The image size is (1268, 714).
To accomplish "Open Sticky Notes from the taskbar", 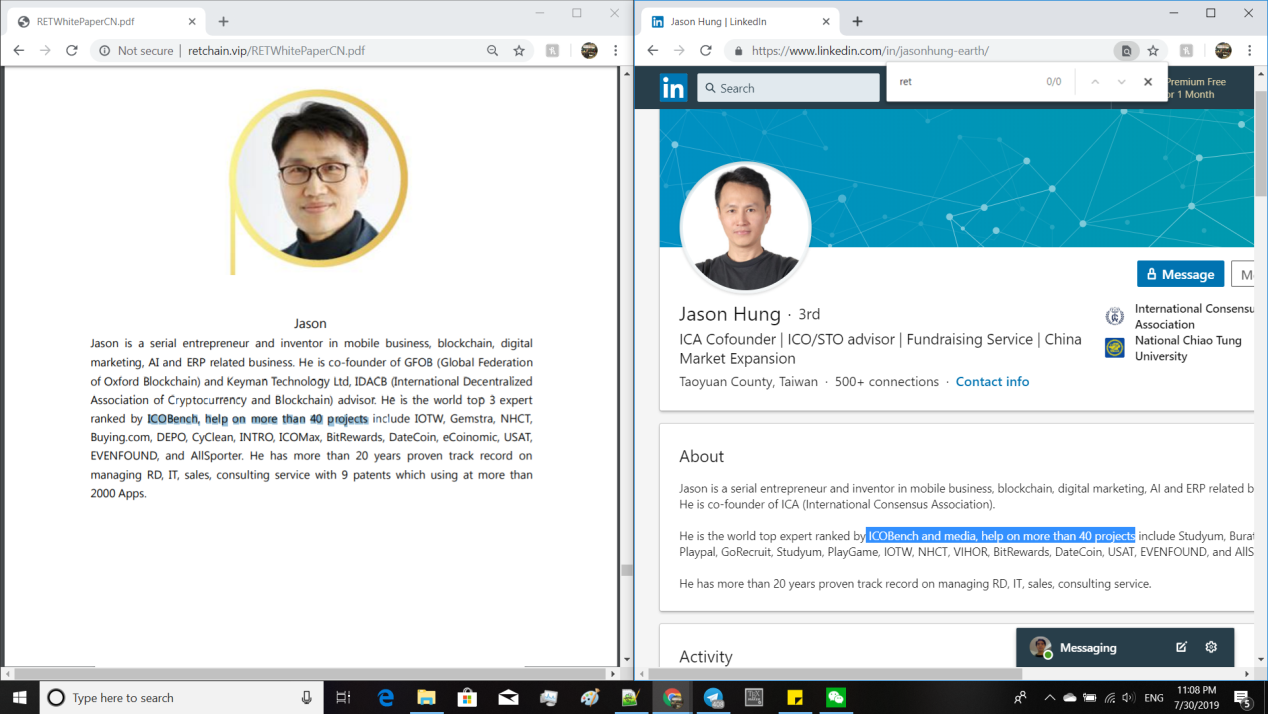I will point(795,698).
